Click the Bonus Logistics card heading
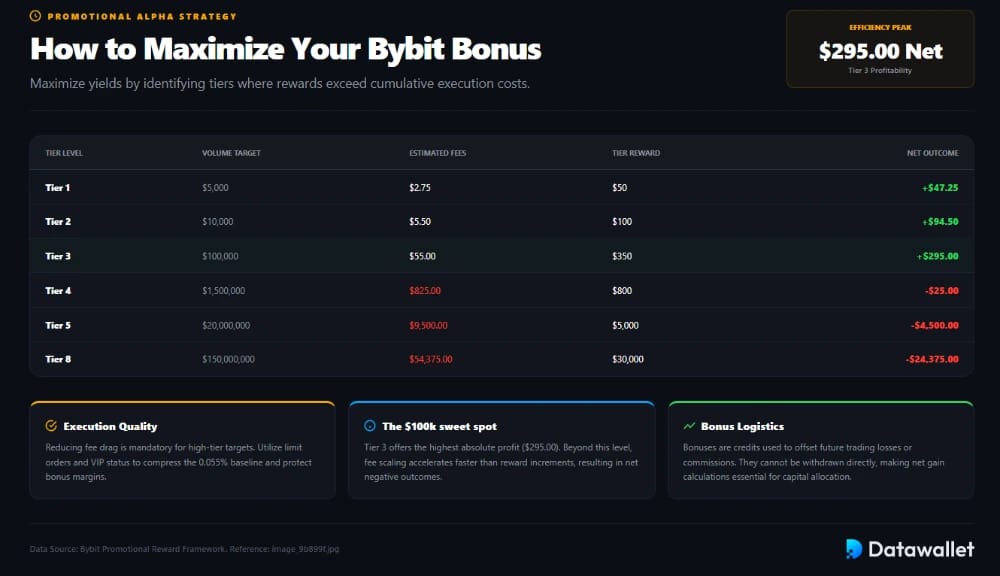This screenshot has width=1000, height=576. point(742,426)
